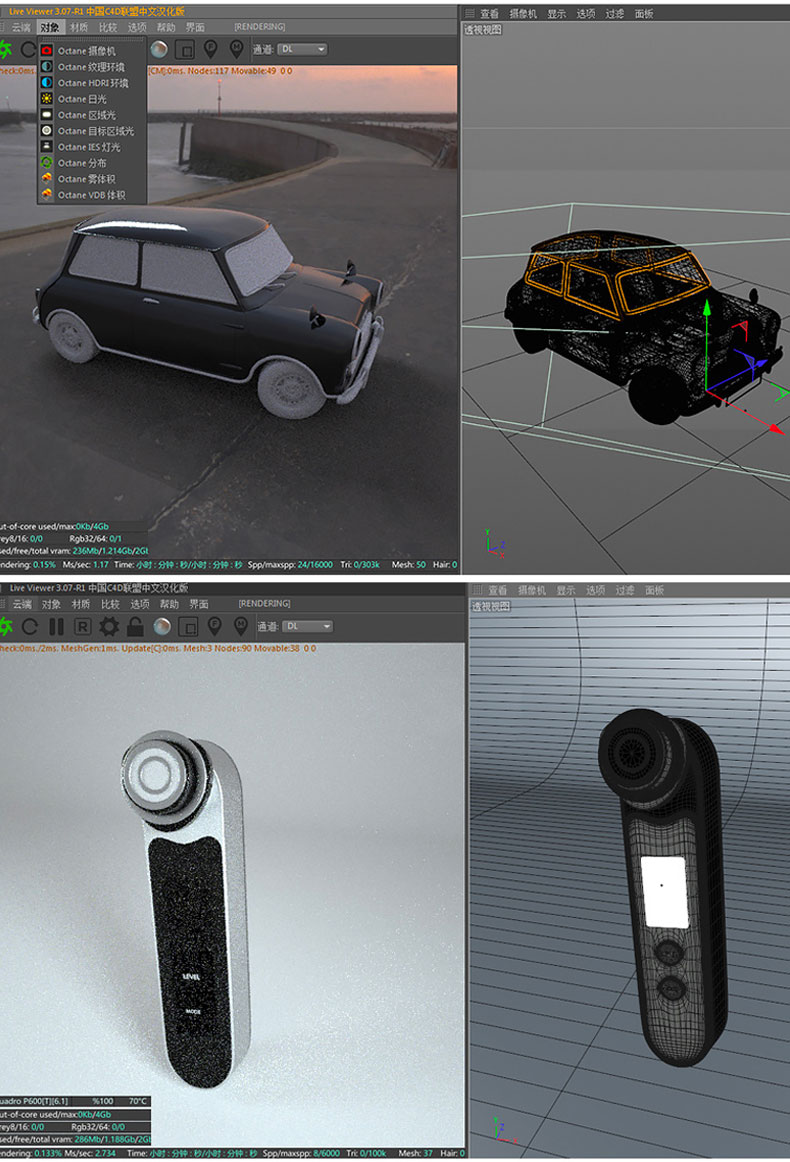This screenshot has height=1162, width=790.
Task: Click the render region square icon in the lower Live Viewer
Action: pos(188,628)
